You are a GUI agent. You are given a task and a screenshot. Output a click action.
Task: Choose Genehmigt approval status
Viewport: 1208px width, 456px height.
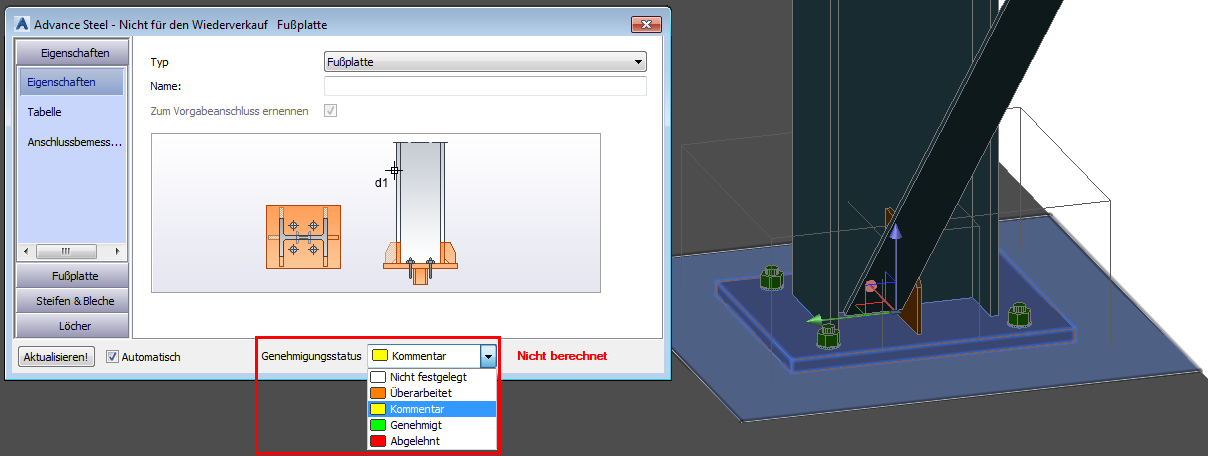pos(432,425)
